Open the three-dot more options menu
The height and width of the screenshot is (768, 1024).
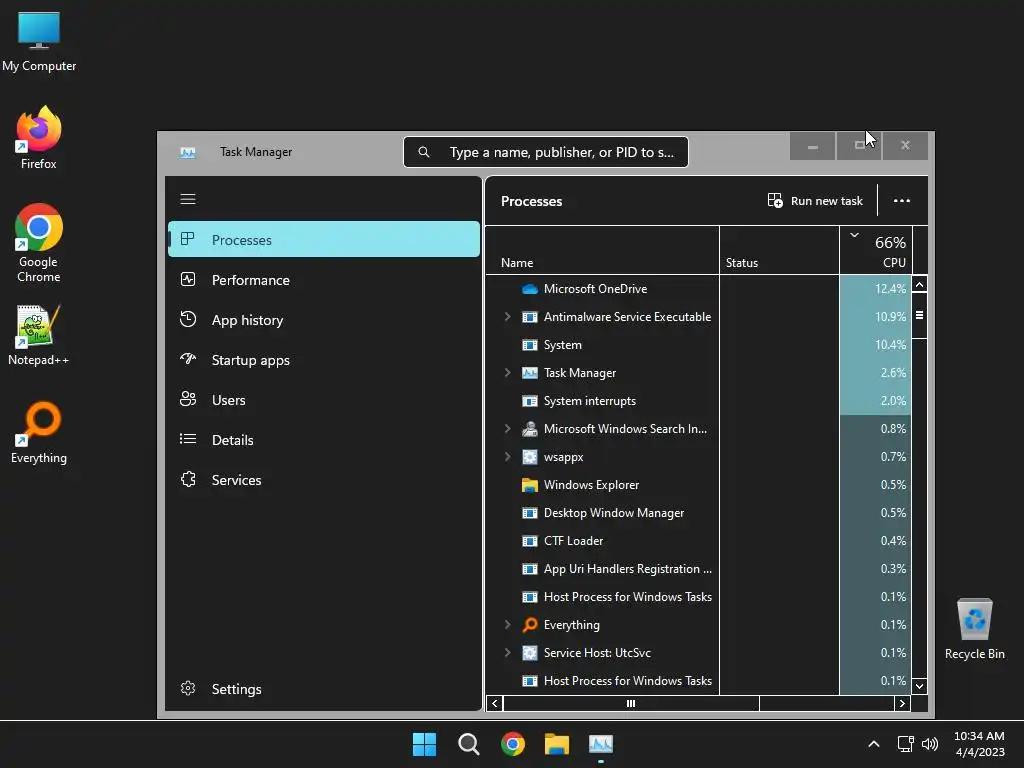point(902,200)
